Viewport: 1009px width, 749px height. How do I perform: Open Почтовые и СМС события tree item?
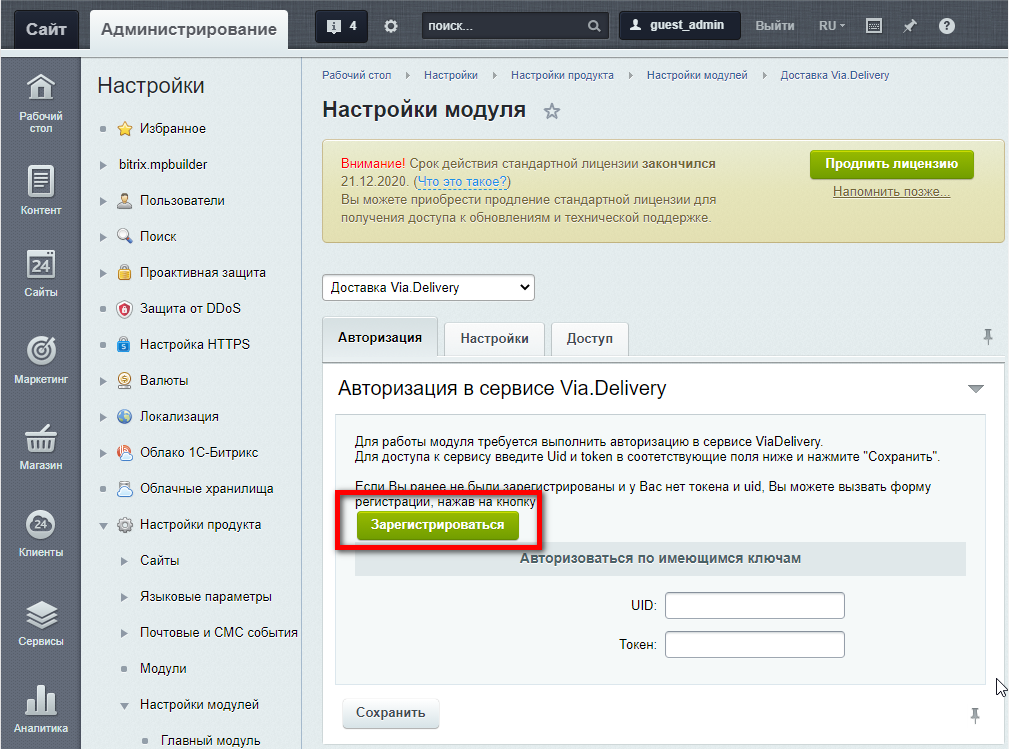point(219,633)
